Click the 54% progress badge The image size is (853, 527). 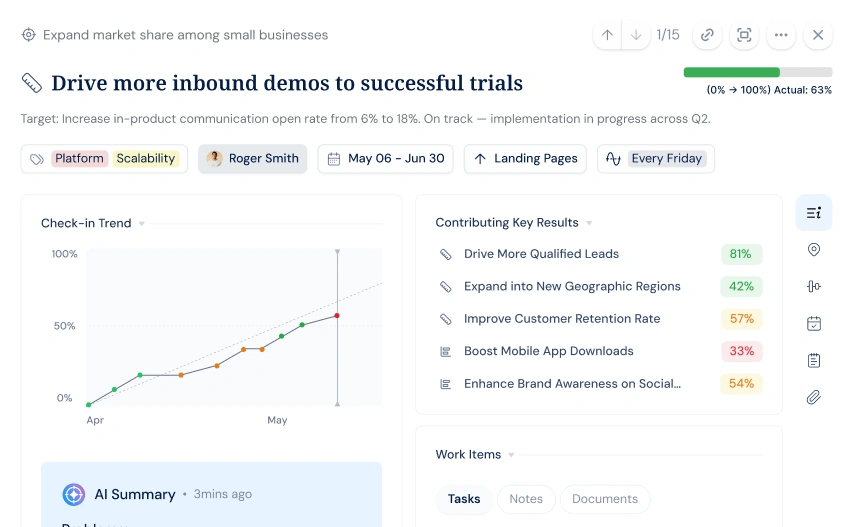click(x=741, y=384)
